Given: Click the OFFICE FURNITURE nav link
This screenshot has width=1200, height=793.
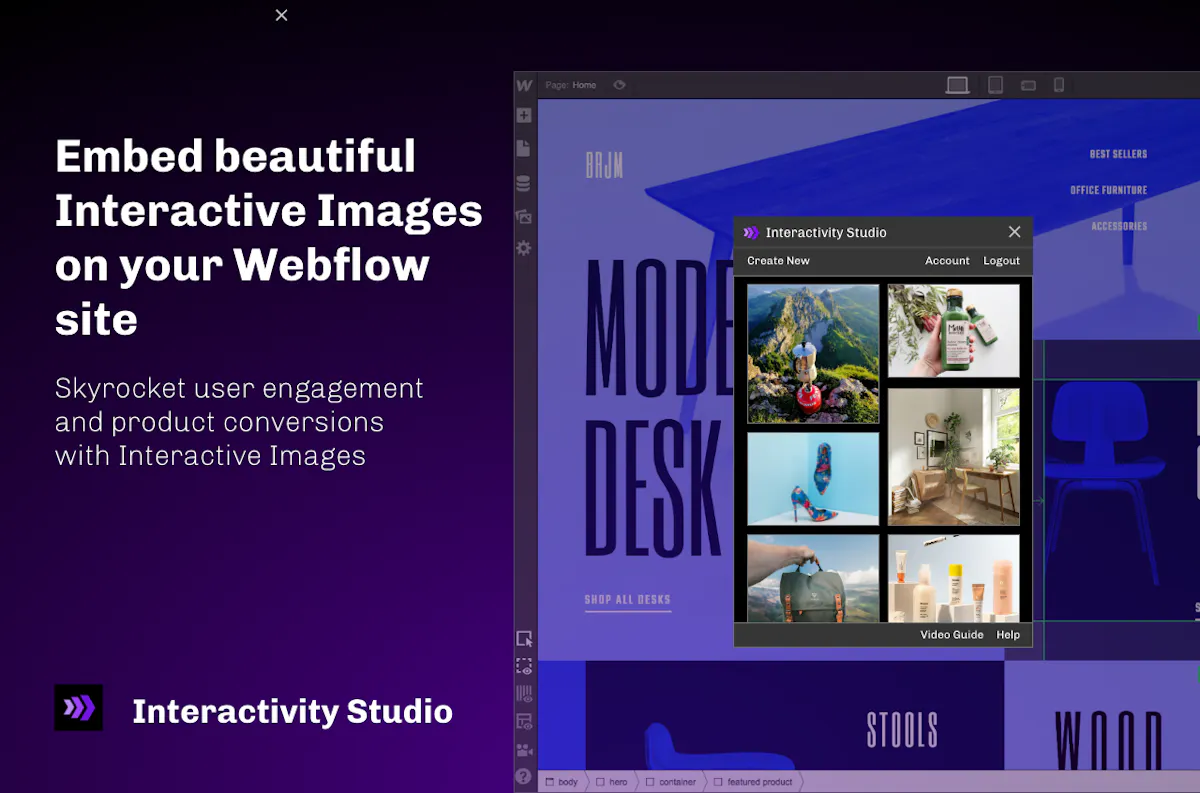Looking at the screenshot, I should [x=1109, y=190].
